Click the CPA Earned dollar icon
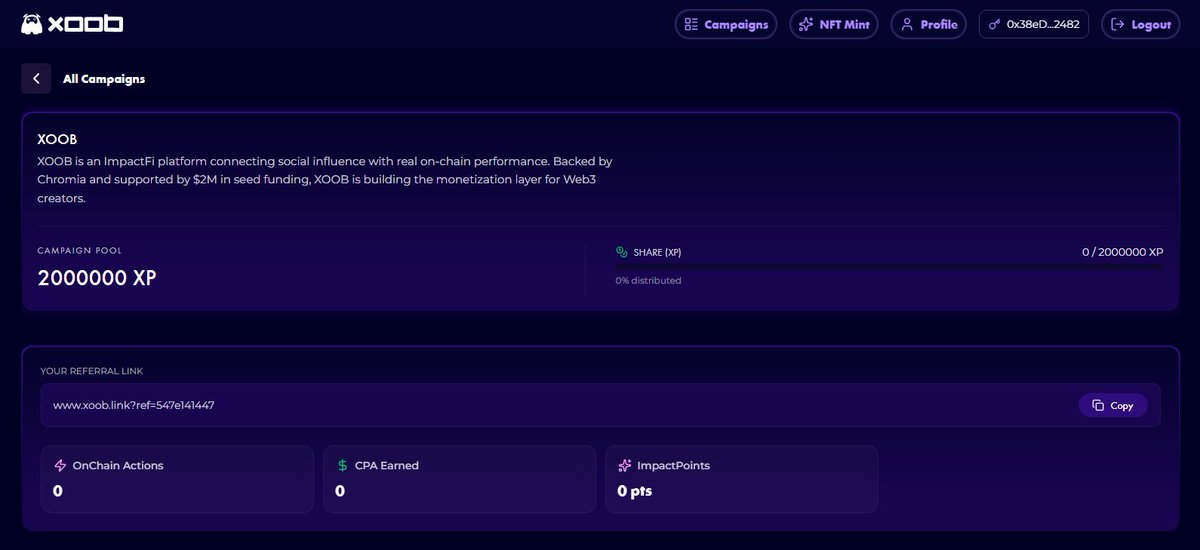 click(x=343, y=465)
